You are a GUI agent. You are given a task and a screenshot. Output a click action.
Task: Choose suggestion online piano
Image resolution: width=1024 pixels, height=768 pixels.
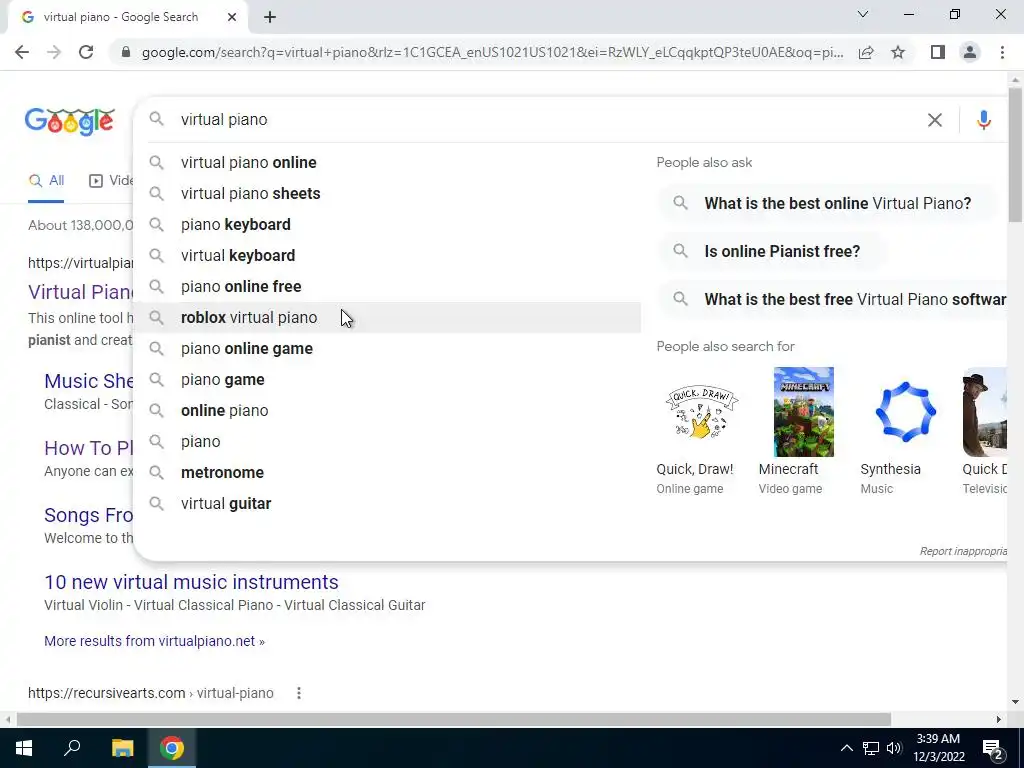point(387,411)
